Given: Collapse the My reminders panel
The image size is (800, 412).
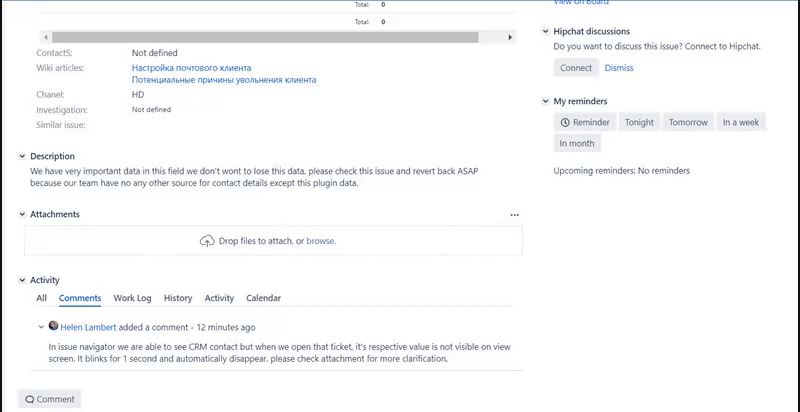Looking at the screenshot, I should [x=546, y=102].
